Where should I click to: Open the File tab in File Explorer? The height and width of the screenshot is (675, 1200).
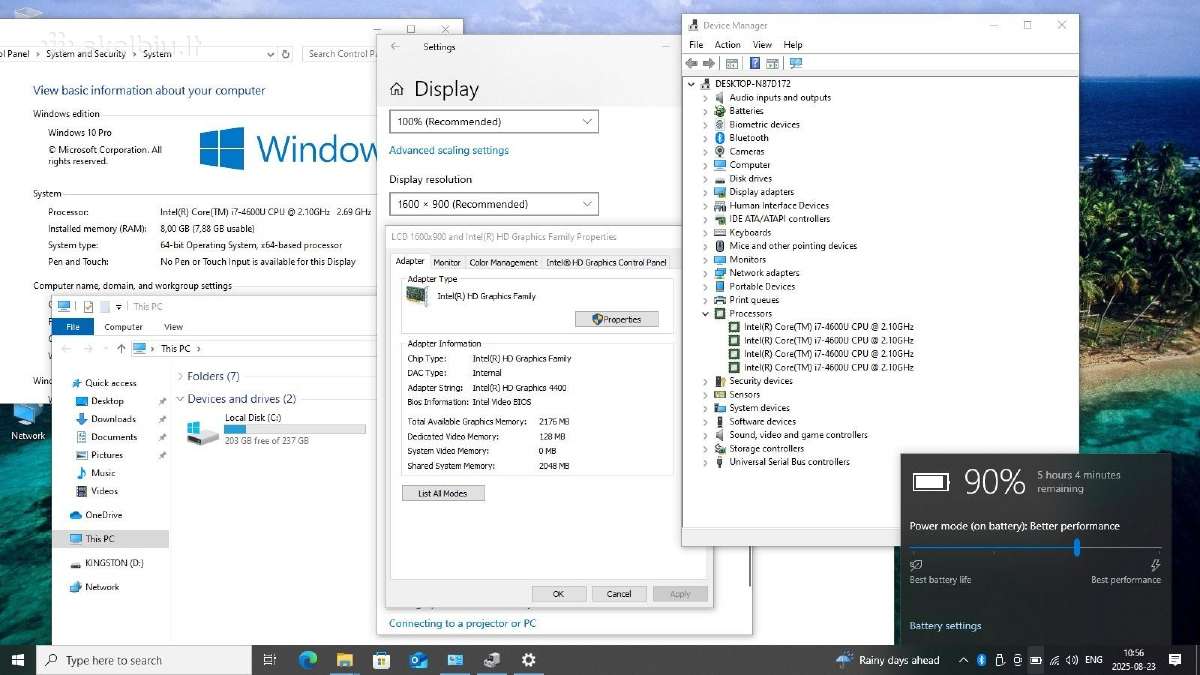[x=73, y=327]
